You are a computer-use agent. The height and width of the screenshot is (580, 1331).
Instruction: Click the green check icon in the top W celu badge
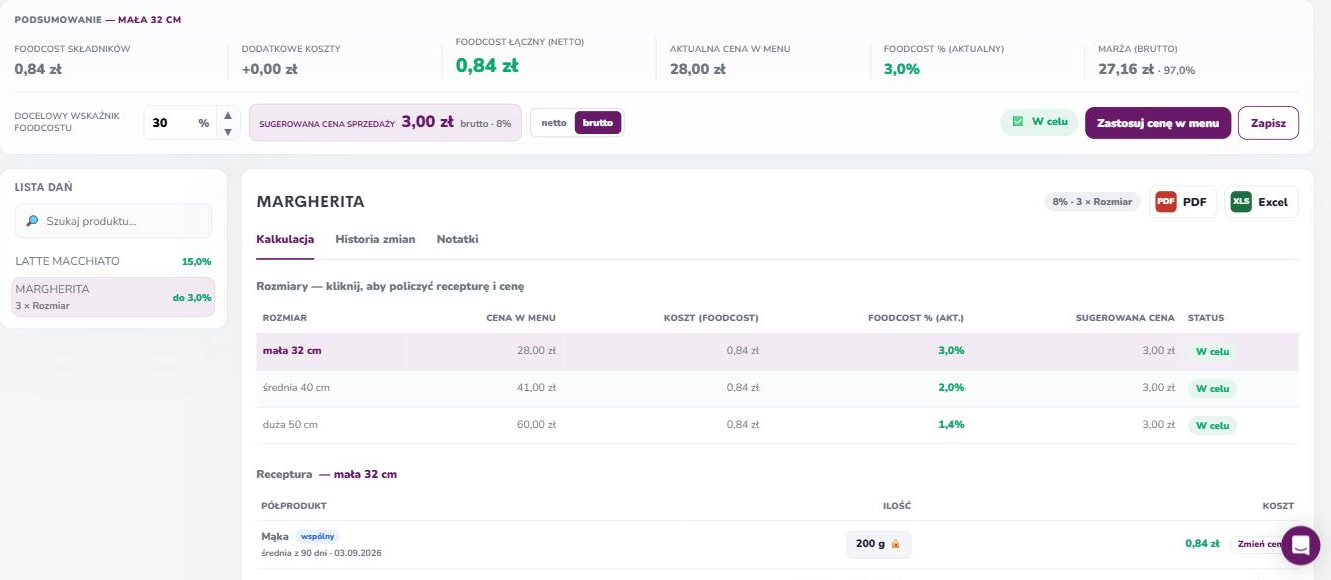pyautogui.click(x=1018, y=122)
